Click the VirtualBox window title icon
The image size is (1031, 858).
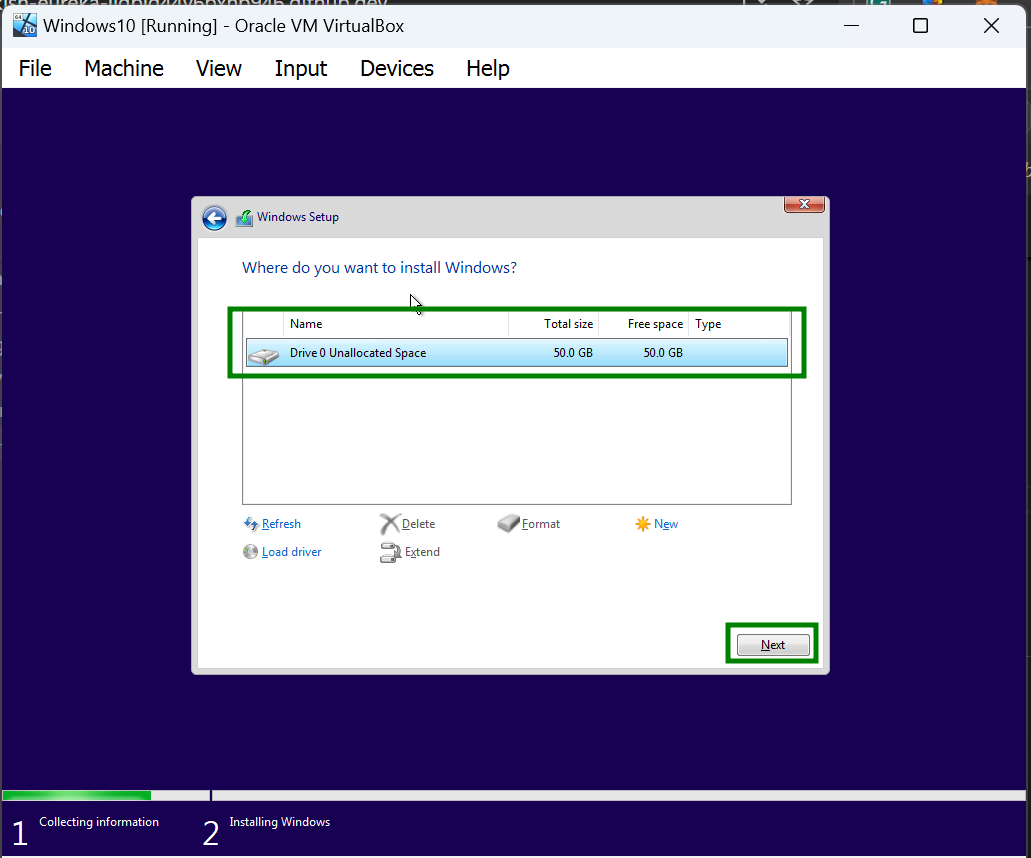click(x=25, y=26)
